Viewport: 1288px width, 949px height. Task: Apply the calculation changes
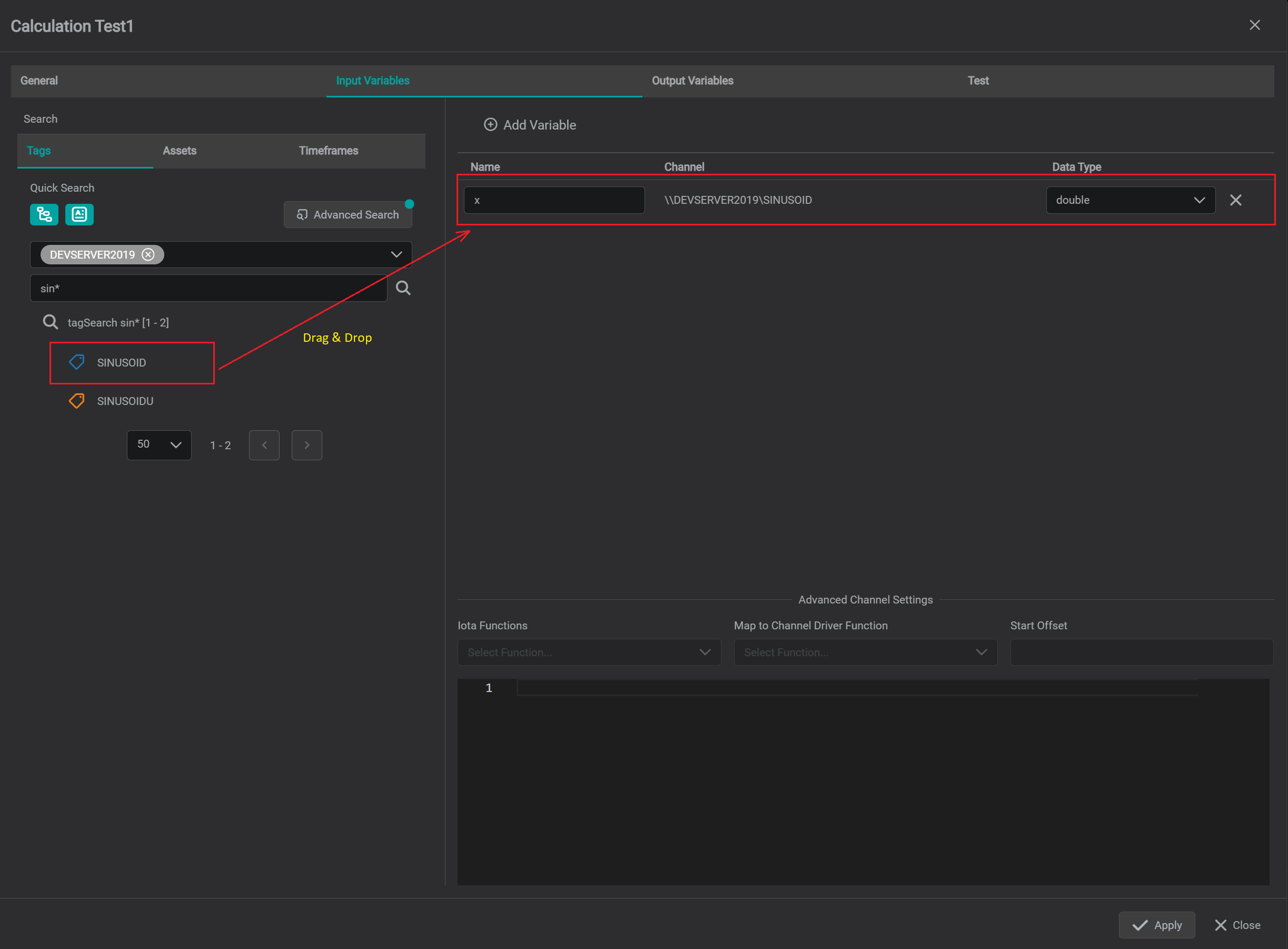[1157, 925]
